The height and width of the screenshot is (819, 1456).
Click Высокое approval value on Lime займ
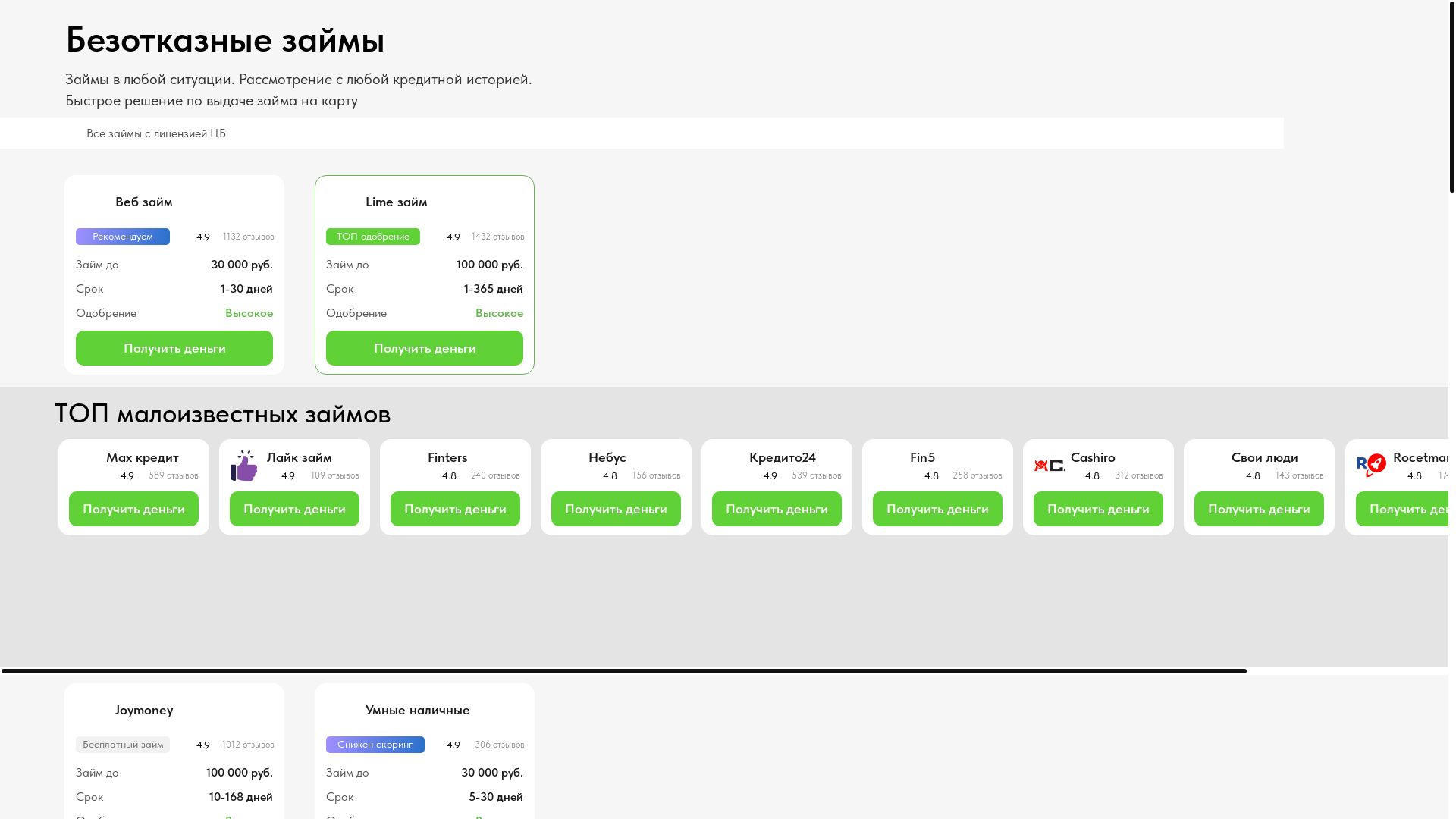click(x=499, y=313)
